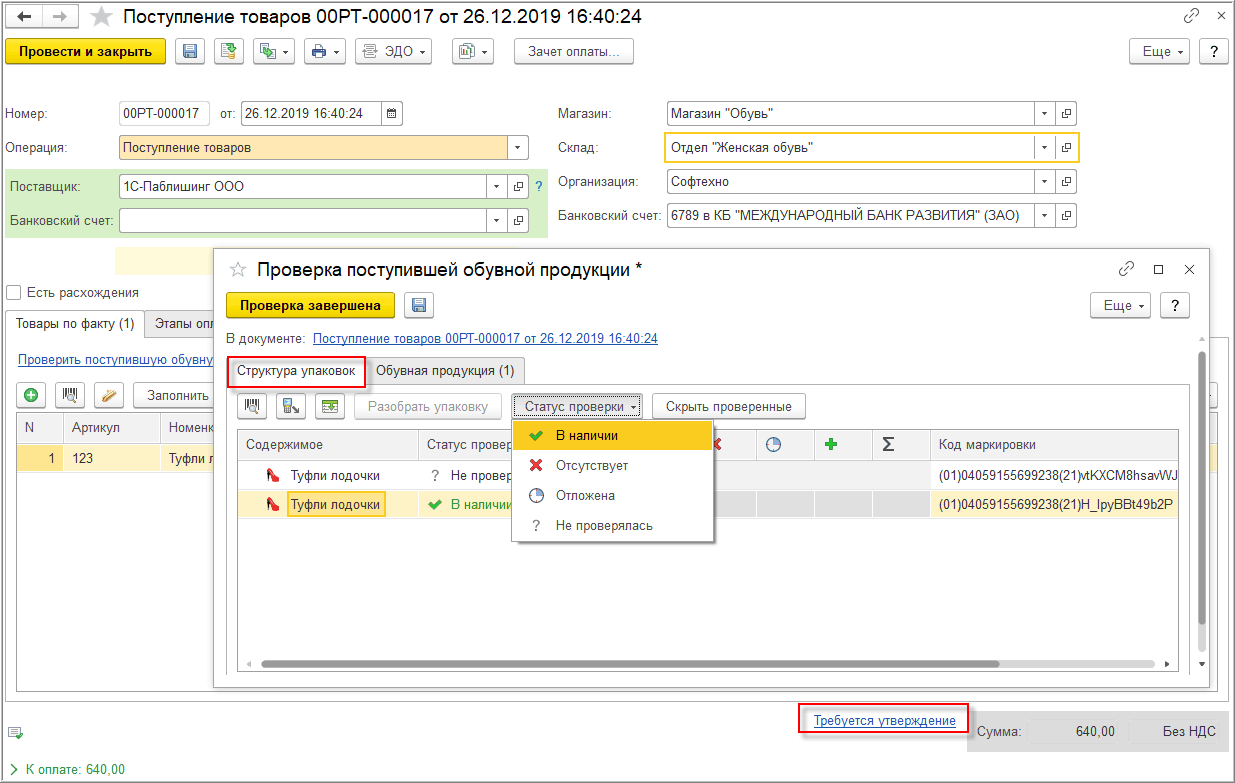1235x783 pixels.
Task: Open supplier bank account record icon
Action: pos(518,220)
